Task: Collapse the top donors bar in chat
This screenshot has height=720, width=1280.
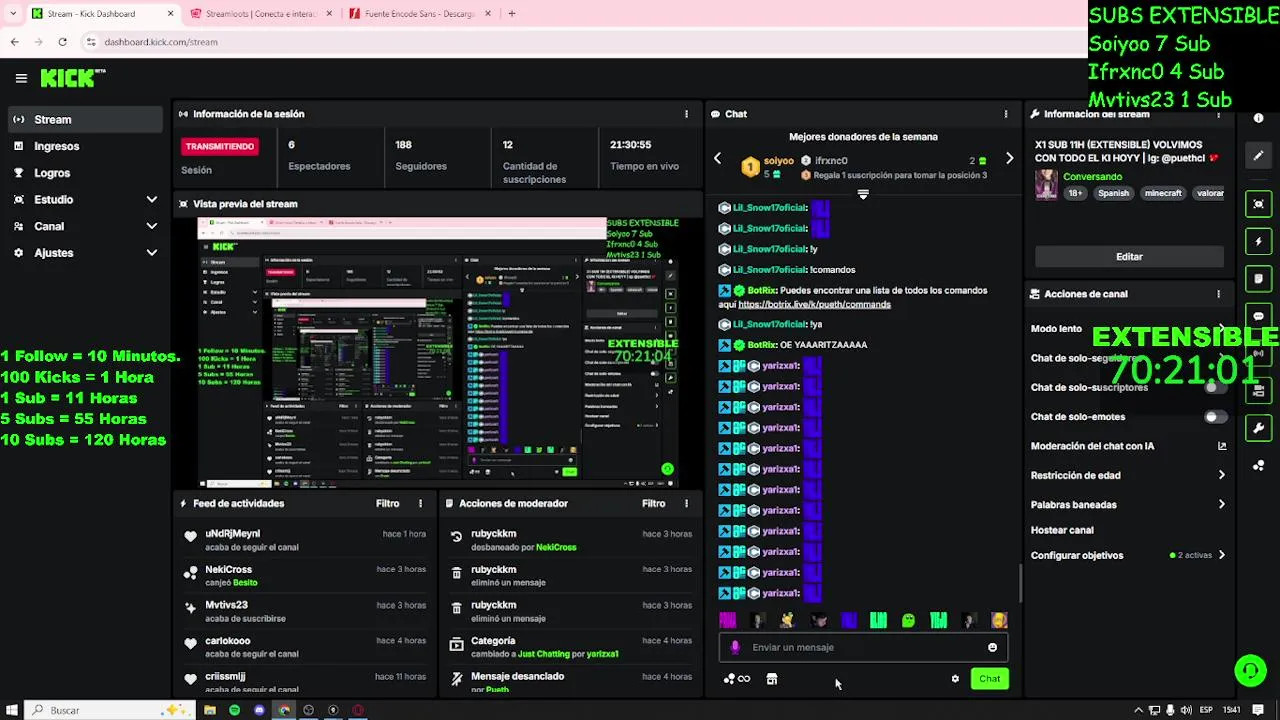Action: (x=863, y=195)
